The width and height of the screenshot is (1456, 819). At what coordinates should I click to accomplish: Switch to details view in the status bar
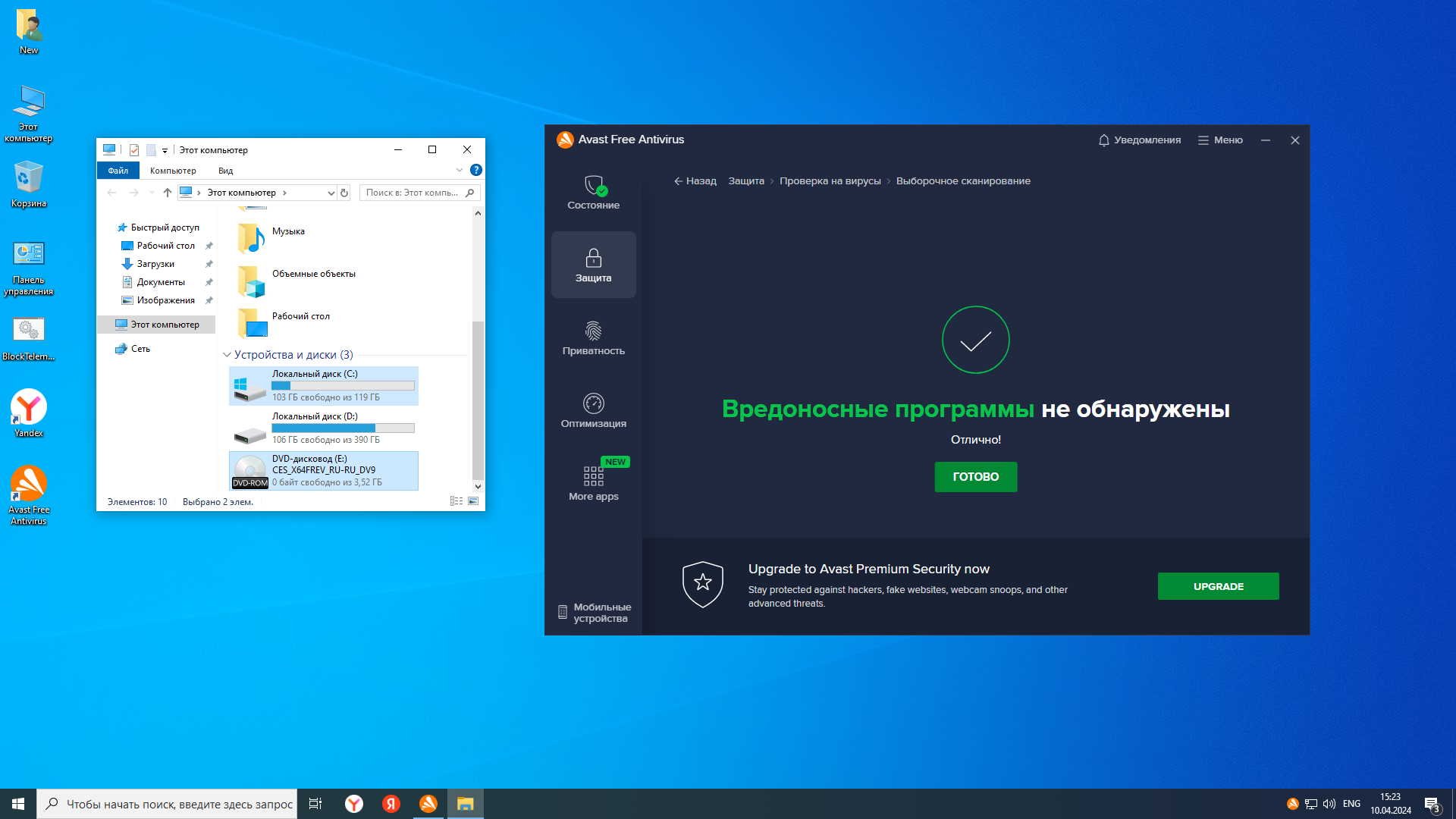(457, 501)
